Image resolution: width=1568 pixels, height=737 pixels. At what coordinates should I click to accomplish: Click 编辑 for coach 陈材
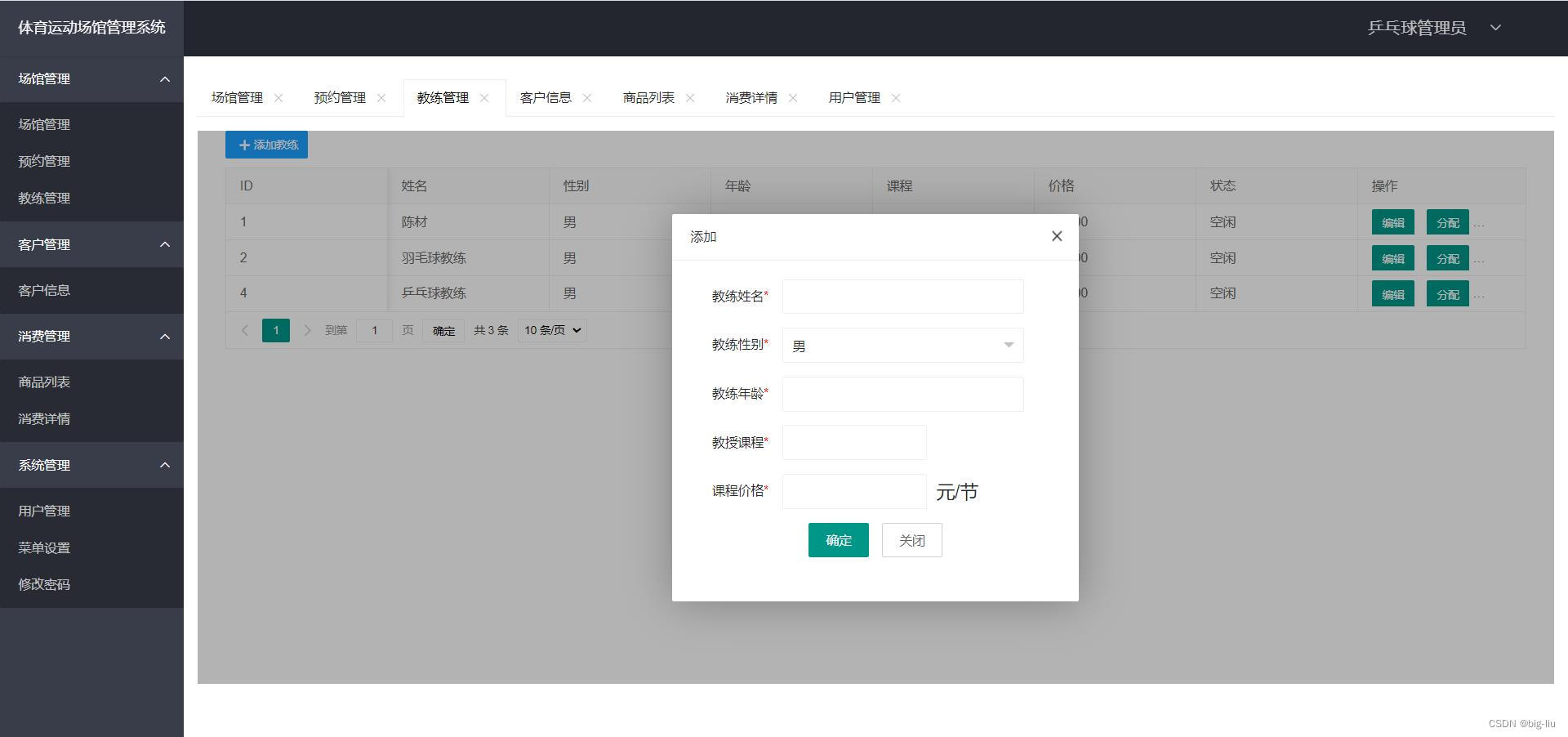pyautogui.click(x=1393, y=222)
